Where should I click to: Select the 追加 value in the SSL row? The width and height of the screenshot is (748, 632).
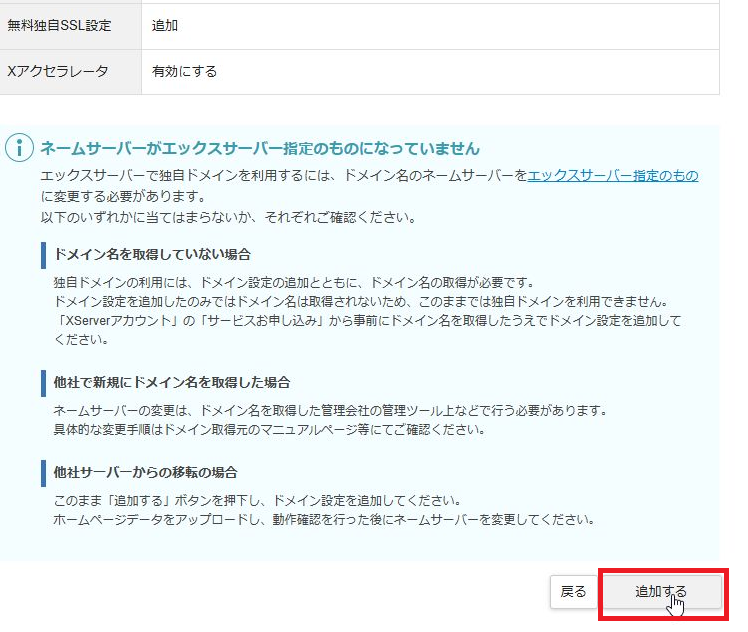[x=165, y=25]
